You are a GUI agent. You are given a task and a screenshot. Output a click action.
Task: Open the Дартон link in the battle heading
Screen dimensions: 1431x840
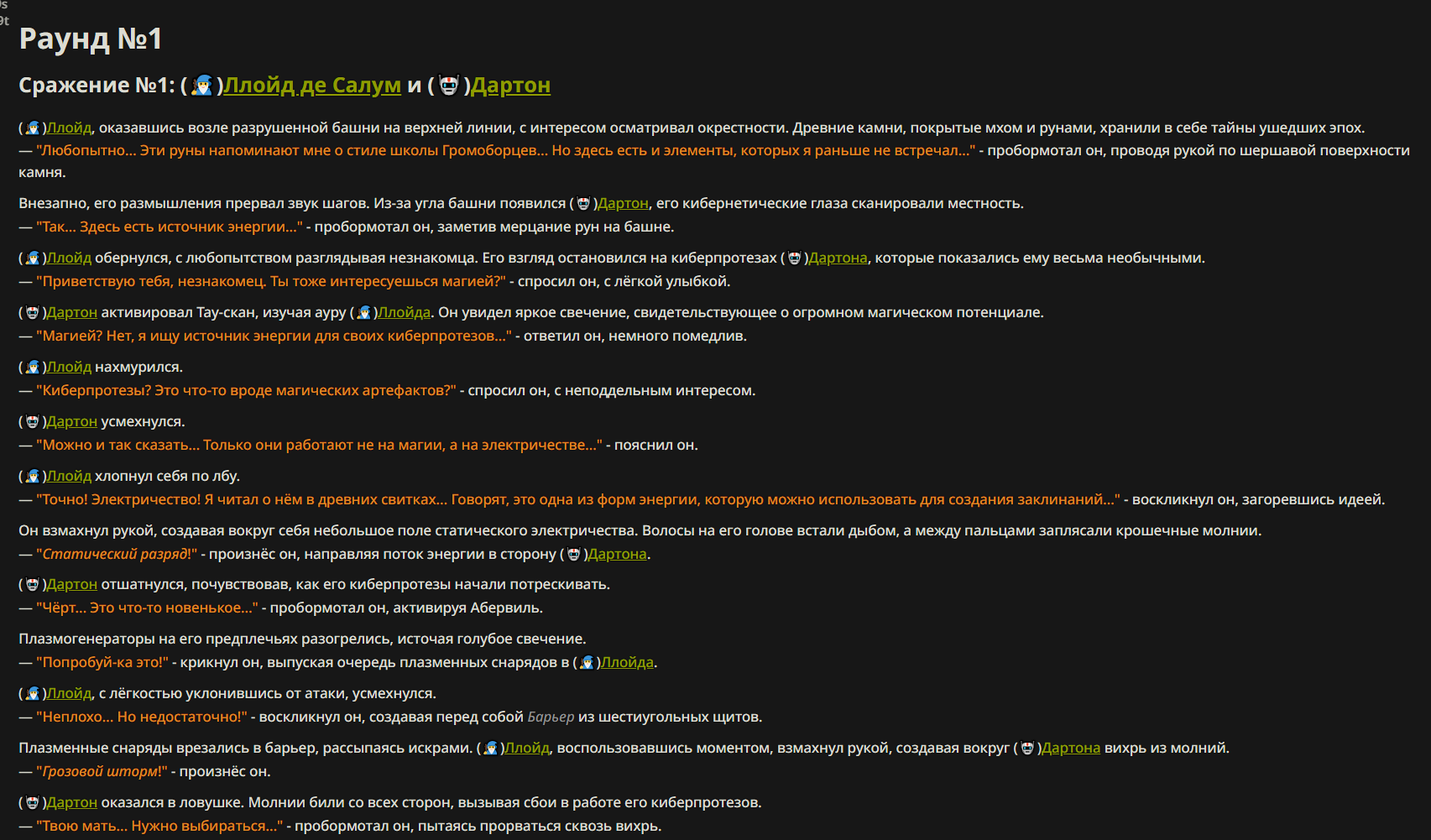(x=510, y=86)
